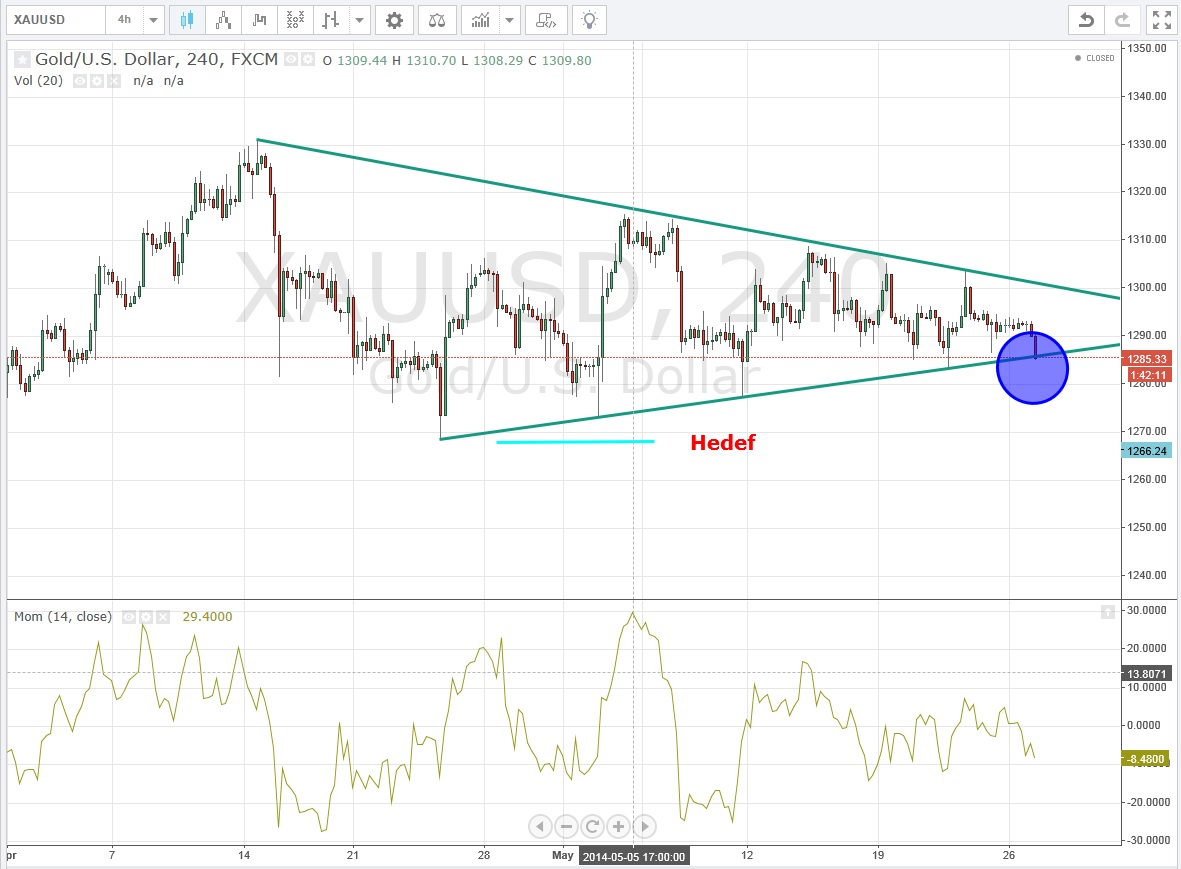Image resolution: width=1181 pixels, height=869 pixels.
Task: Open the compare symbols scales icon
Action: (438, 20)
